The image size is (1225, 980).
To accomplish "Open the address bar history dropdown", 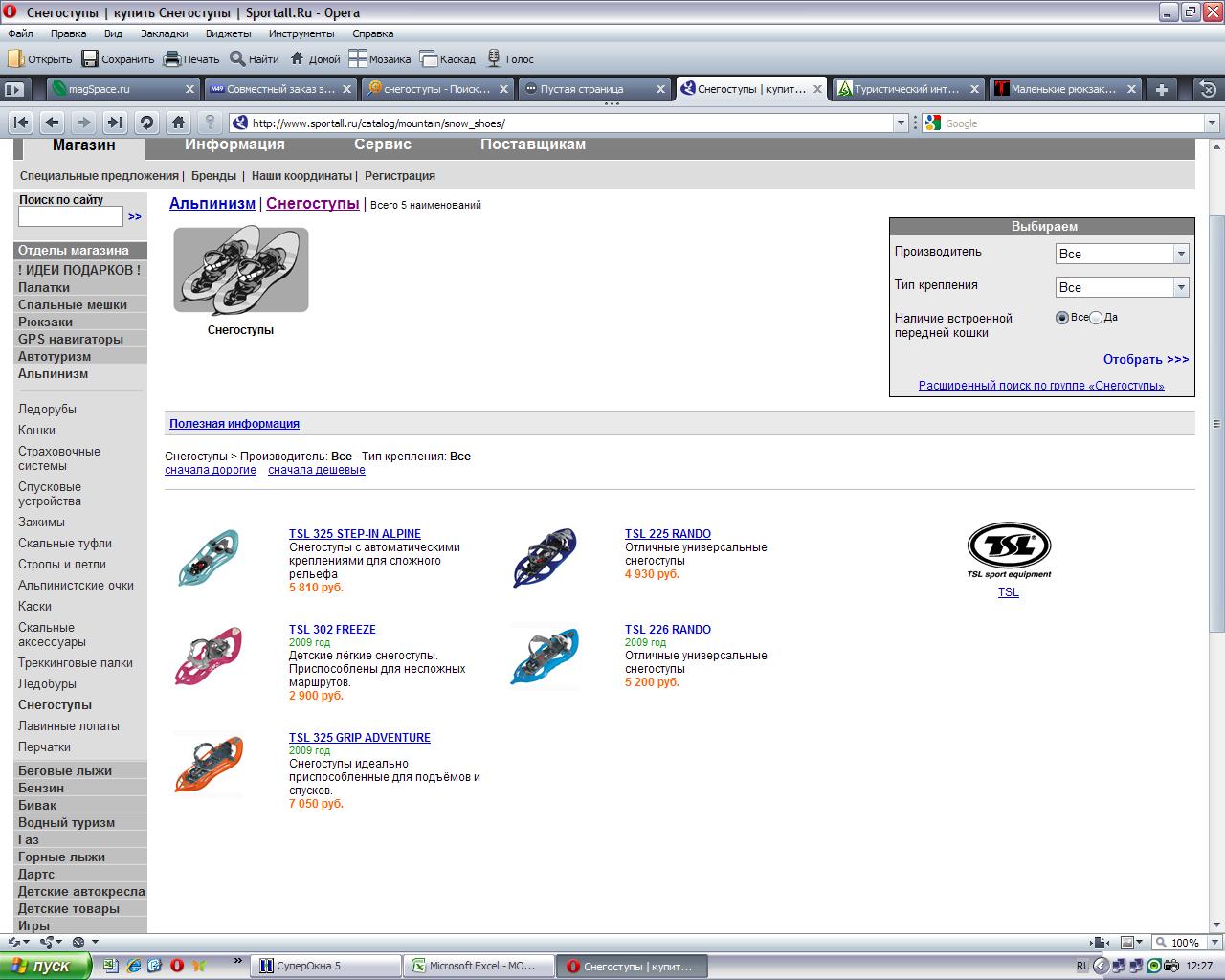I will (900, 122).
